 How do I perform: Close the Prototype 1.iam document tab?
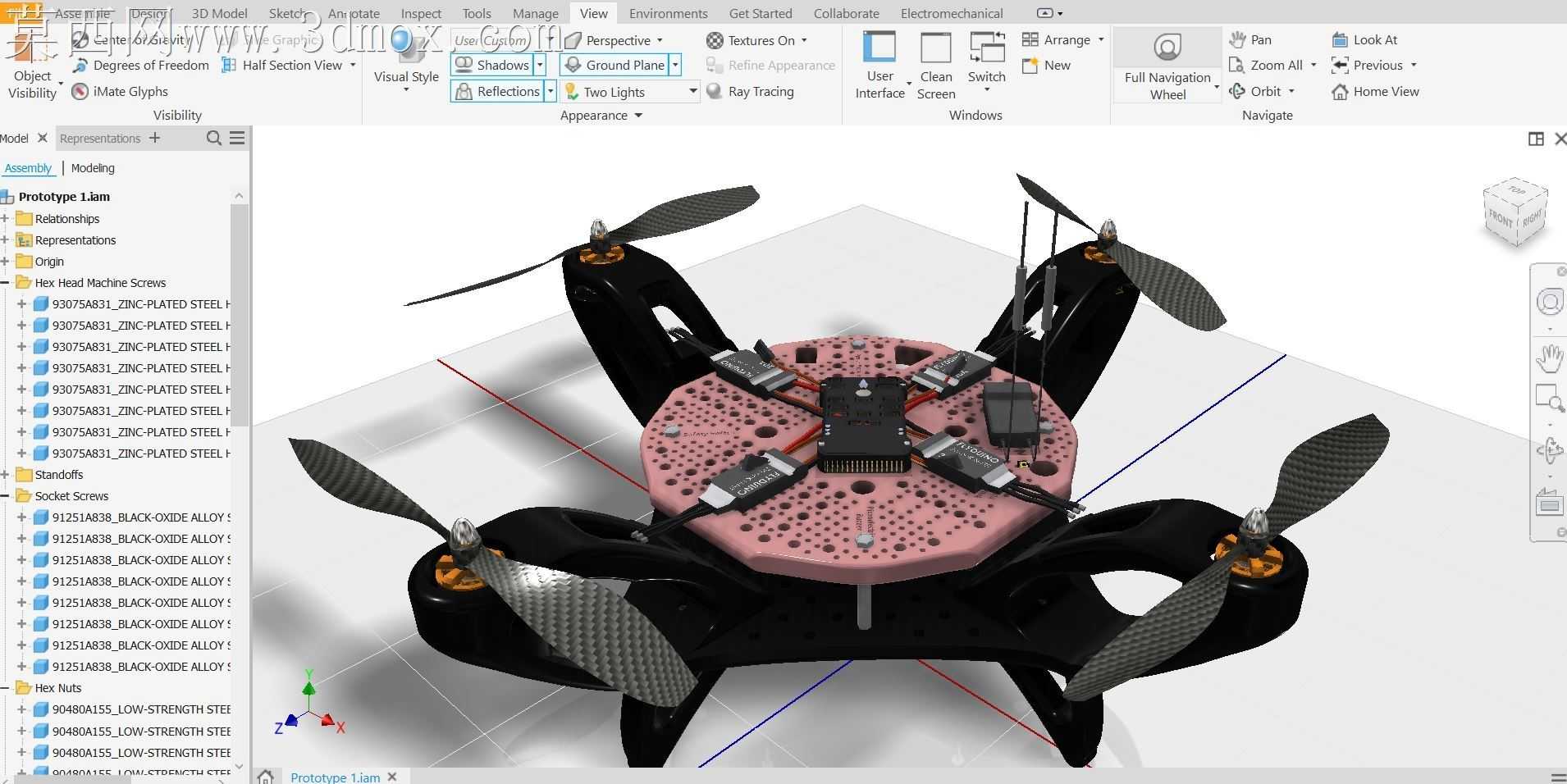(392, 777)
